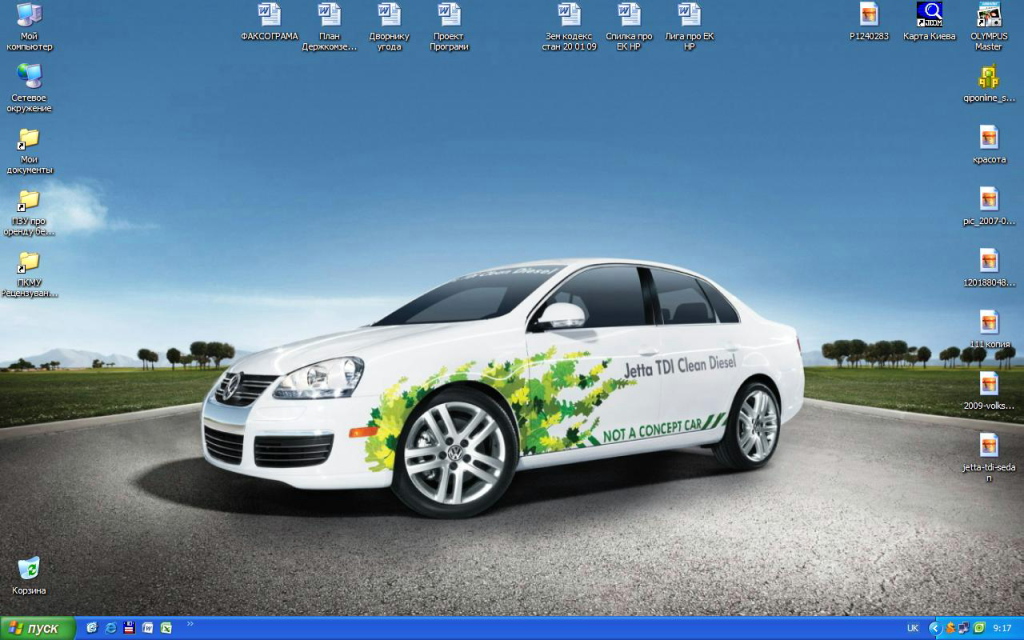Open the UK language bar selector
Viewport: 1024px width, 640px height.
pos(912,628)
